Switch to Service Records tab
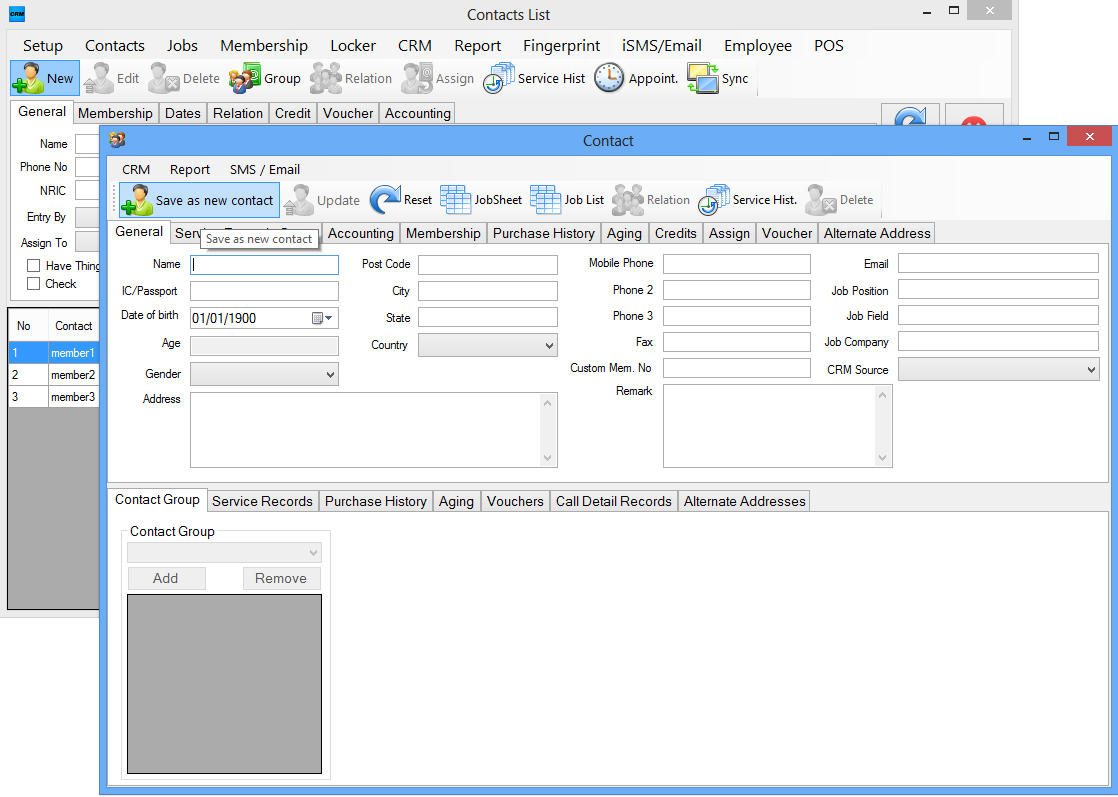The image size is (1118, 797). [x=262, y=501]
